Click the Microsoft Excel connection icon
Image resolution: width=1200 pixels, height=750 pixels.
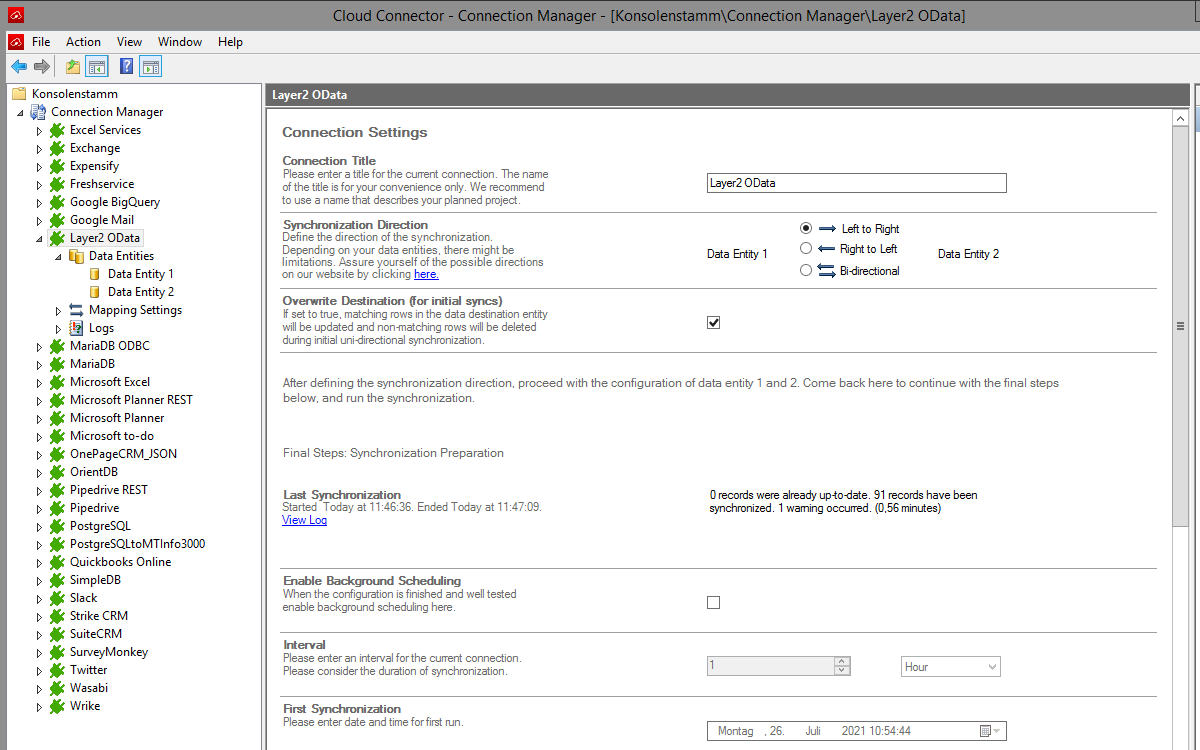pyautogui.click(x=57, y=382)
